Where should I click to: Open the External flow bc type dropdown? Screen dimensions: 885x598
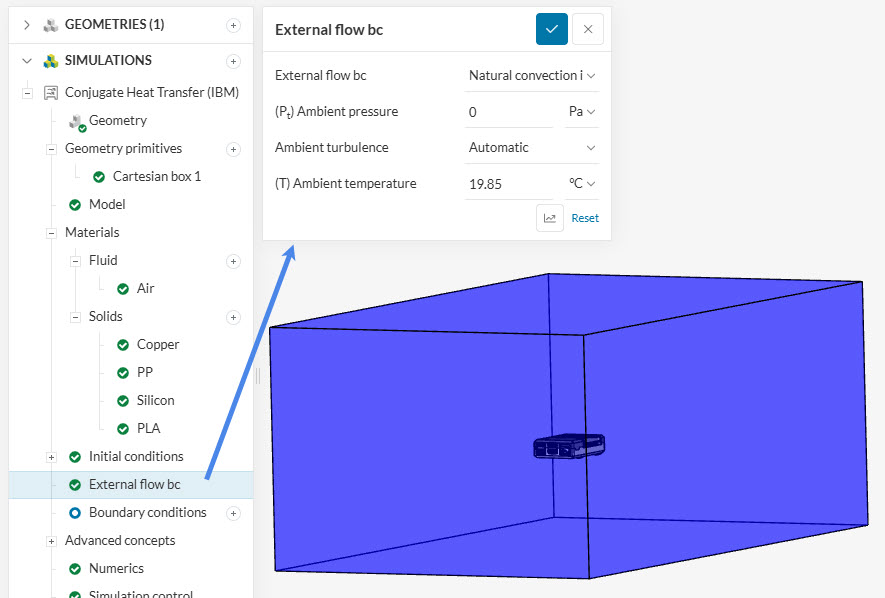pos(532,75)
